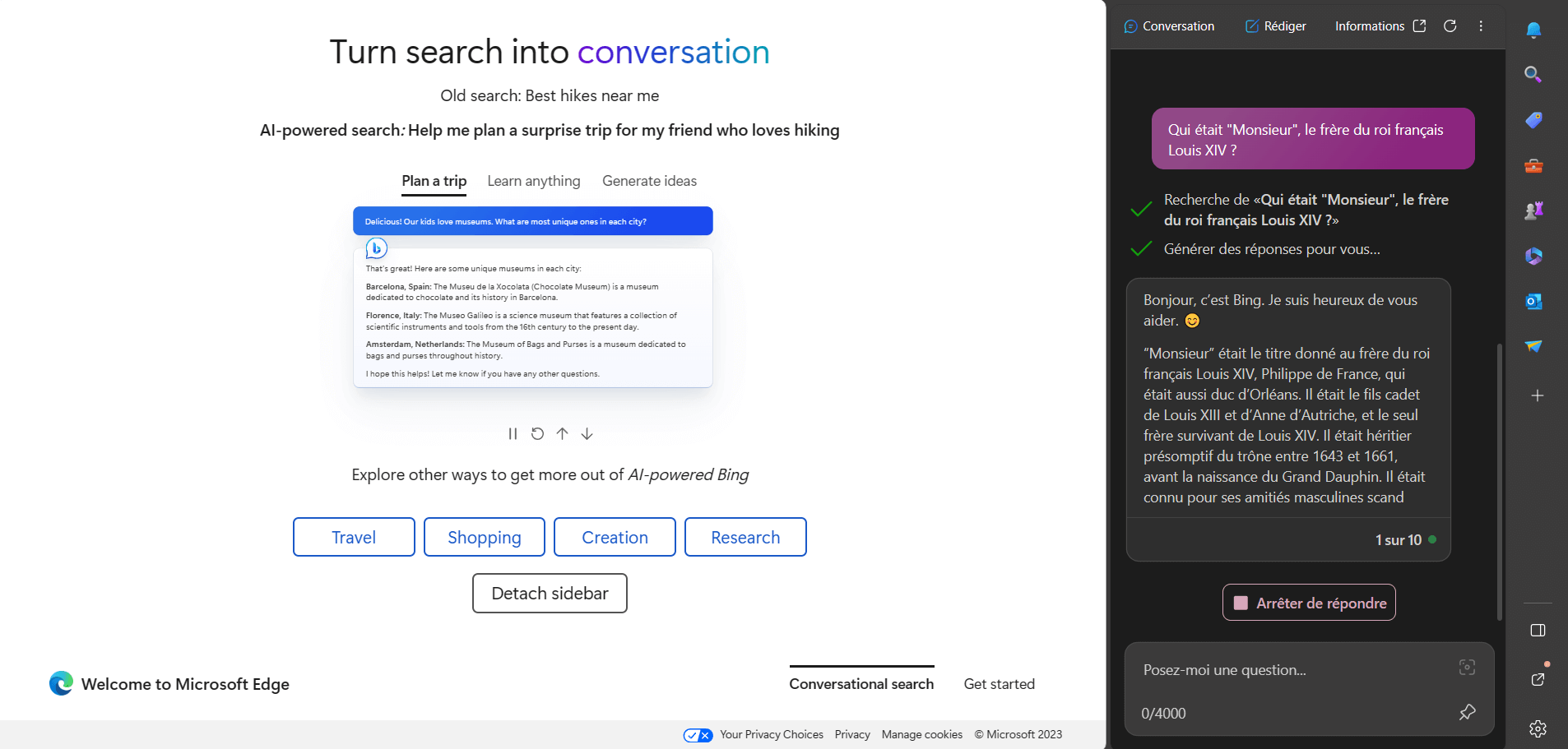Select the Plan a trip tab
The width and height of the screenshot is (1568, 749).
click(x=434, y=181)
